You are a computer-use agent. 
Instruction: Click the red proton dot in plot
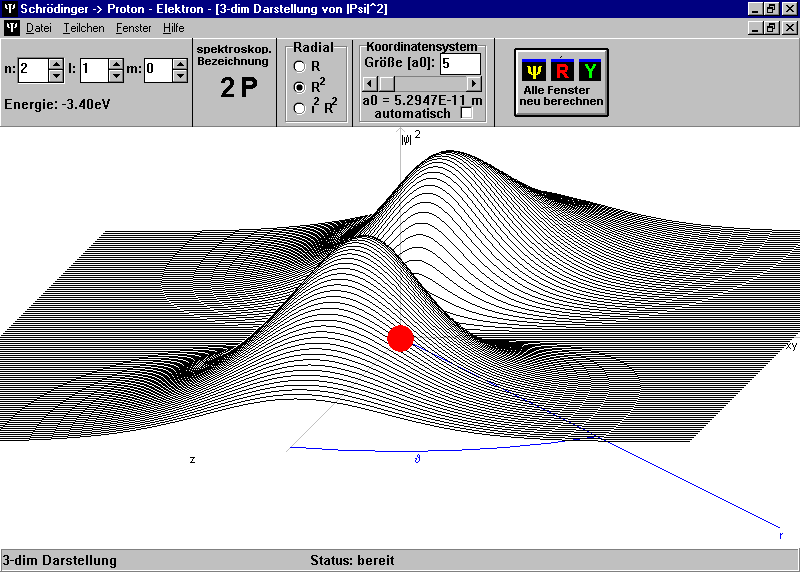[x=400, y=338]
